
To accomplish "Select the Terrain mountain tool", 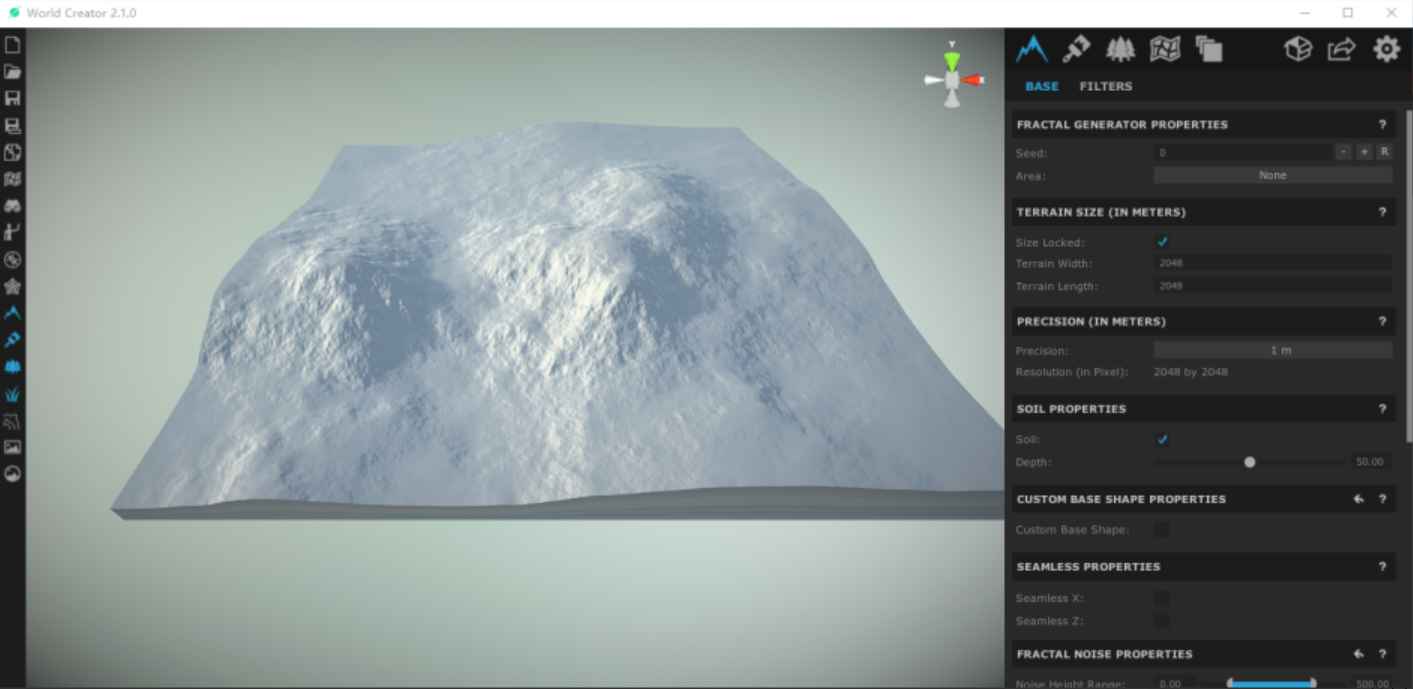I will point(1031,49).
